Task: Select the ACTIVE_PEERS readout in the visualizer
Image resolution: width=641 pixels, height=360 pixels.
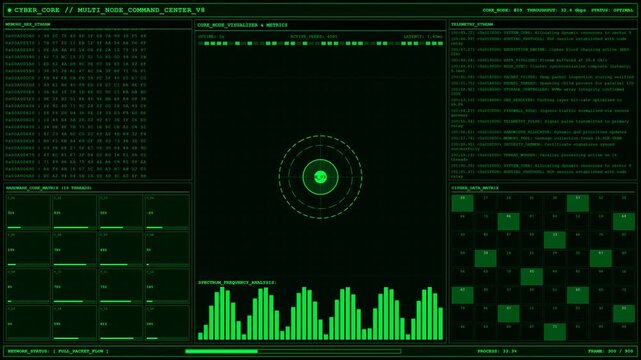Action: point(314,37)
